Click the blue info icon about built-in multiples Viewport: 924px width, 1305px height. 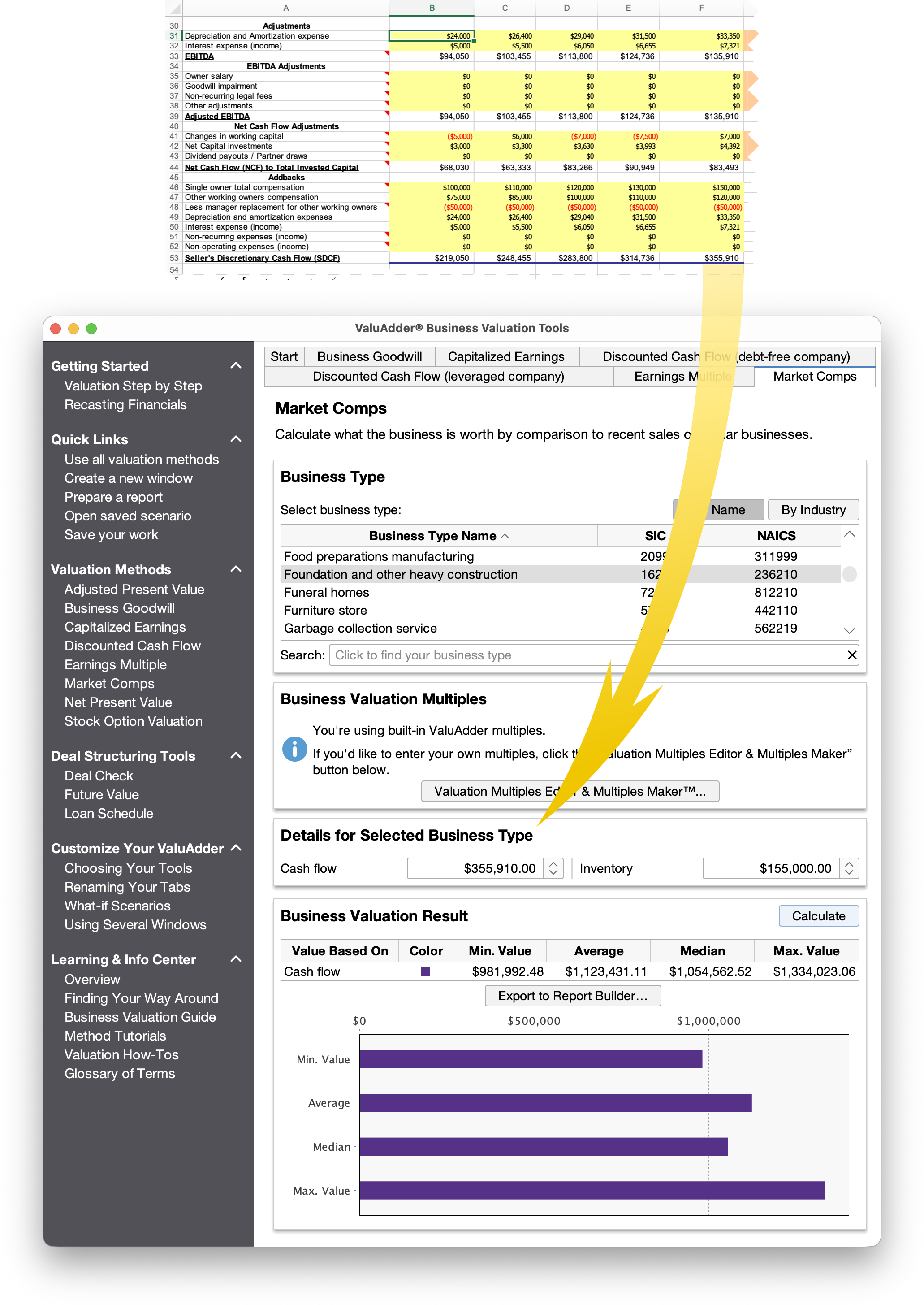point(295,749)
